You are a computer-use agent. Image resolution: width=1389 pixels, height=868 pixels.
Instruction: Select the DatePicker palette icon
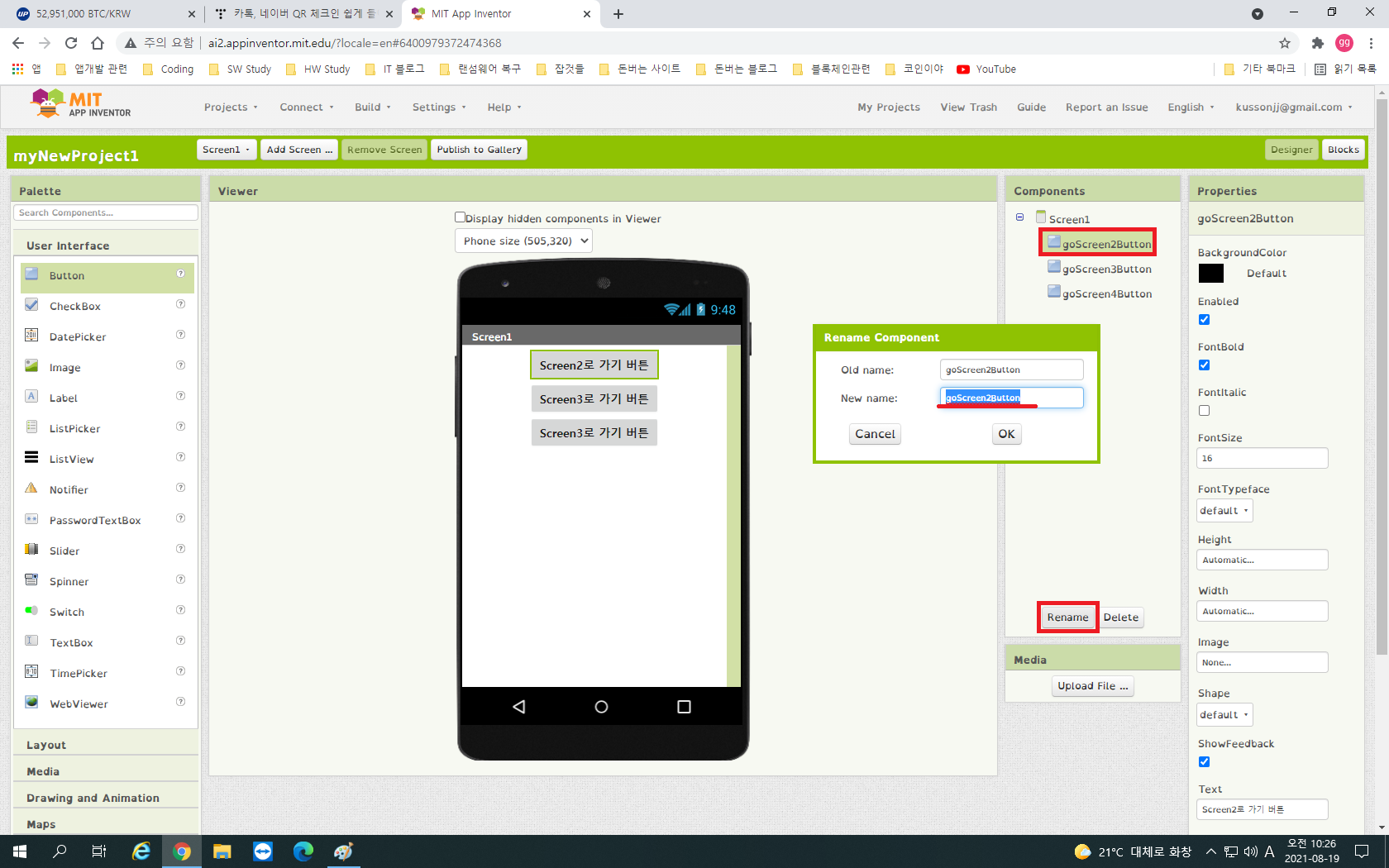(x=31, y=336)
